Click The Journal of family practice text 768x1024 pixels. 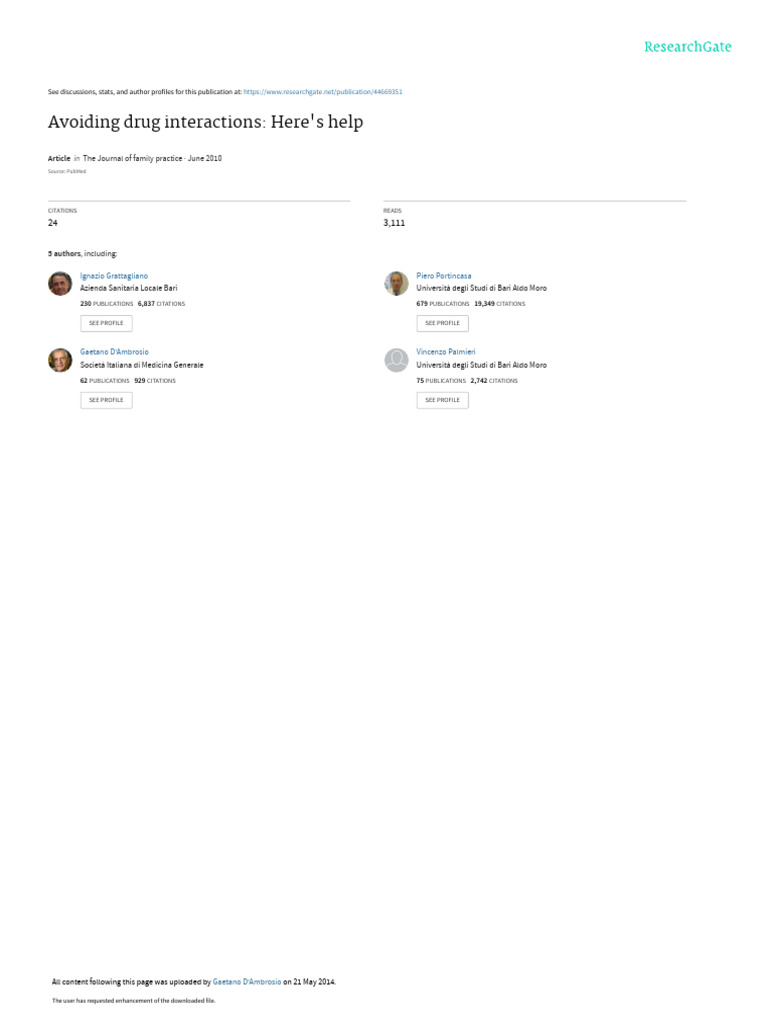point(133,159)
